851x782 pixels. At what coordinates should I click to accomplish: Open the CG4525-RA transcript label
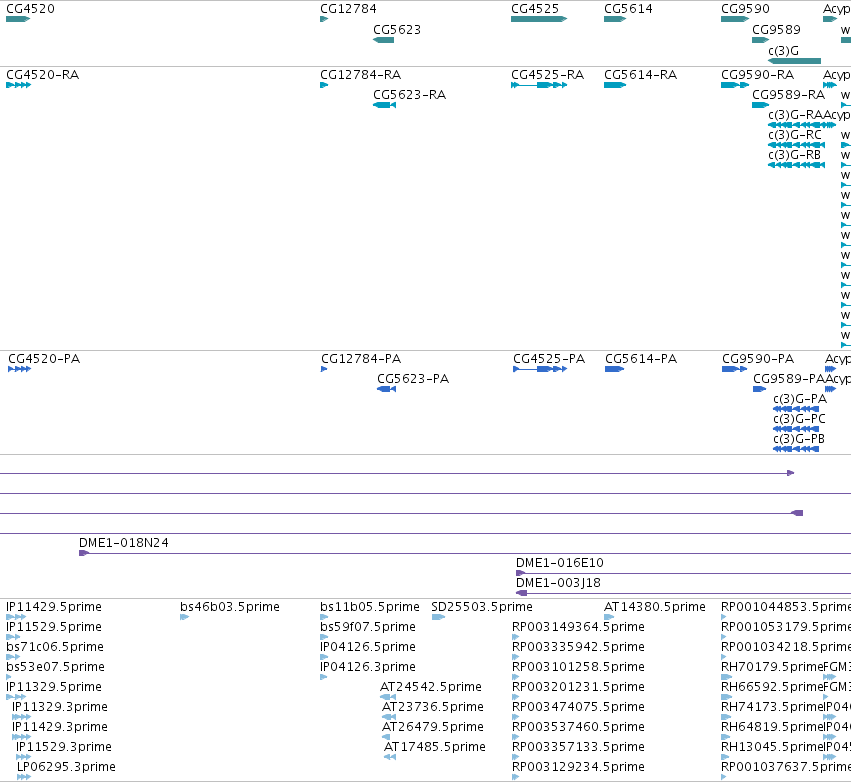pos(548,75)
